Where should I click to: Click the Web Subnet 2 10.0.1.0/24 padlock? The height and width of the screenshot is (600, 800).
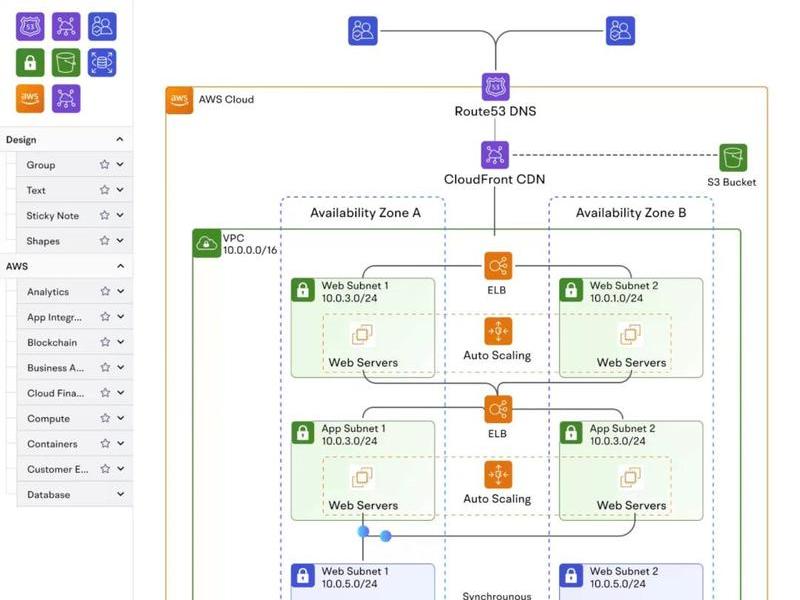[x=571, y=290]
